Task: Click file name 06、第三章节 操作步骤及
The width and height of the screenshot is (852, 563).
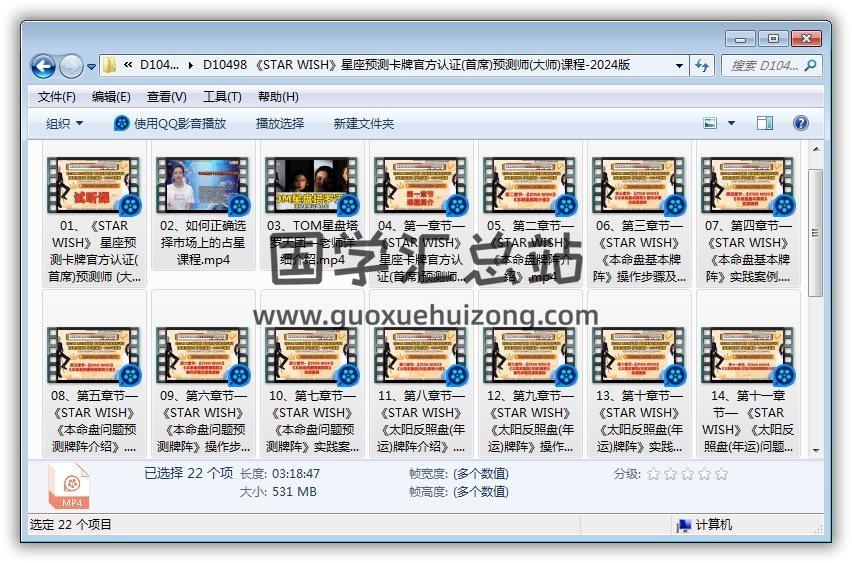Action: coord(639,251)
